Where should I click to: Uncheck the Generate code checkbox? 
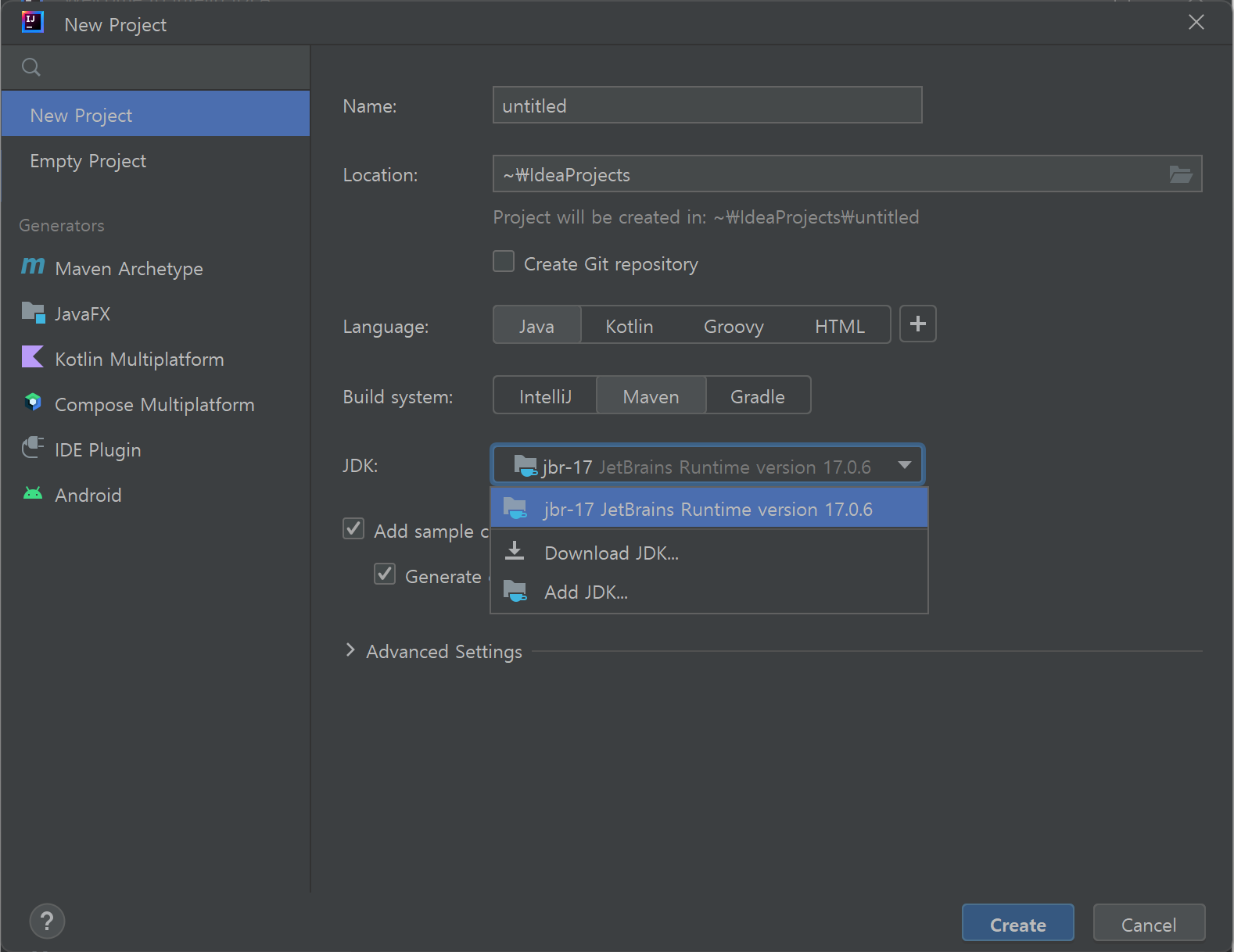[385, 574]
